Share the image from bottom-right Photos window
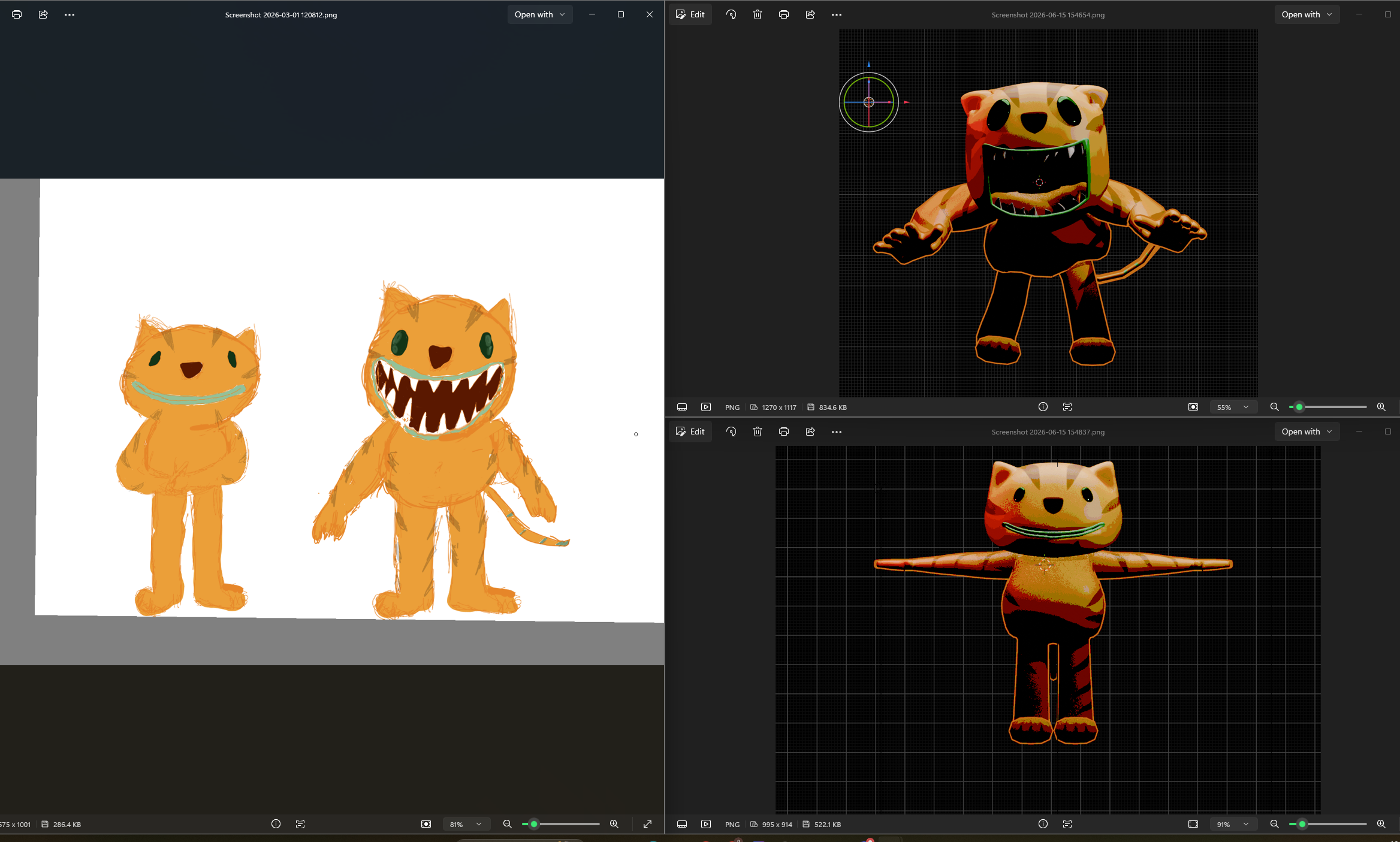Image resolution: width=1400 pixels, height=842 pixels. [x=810, y=431]
